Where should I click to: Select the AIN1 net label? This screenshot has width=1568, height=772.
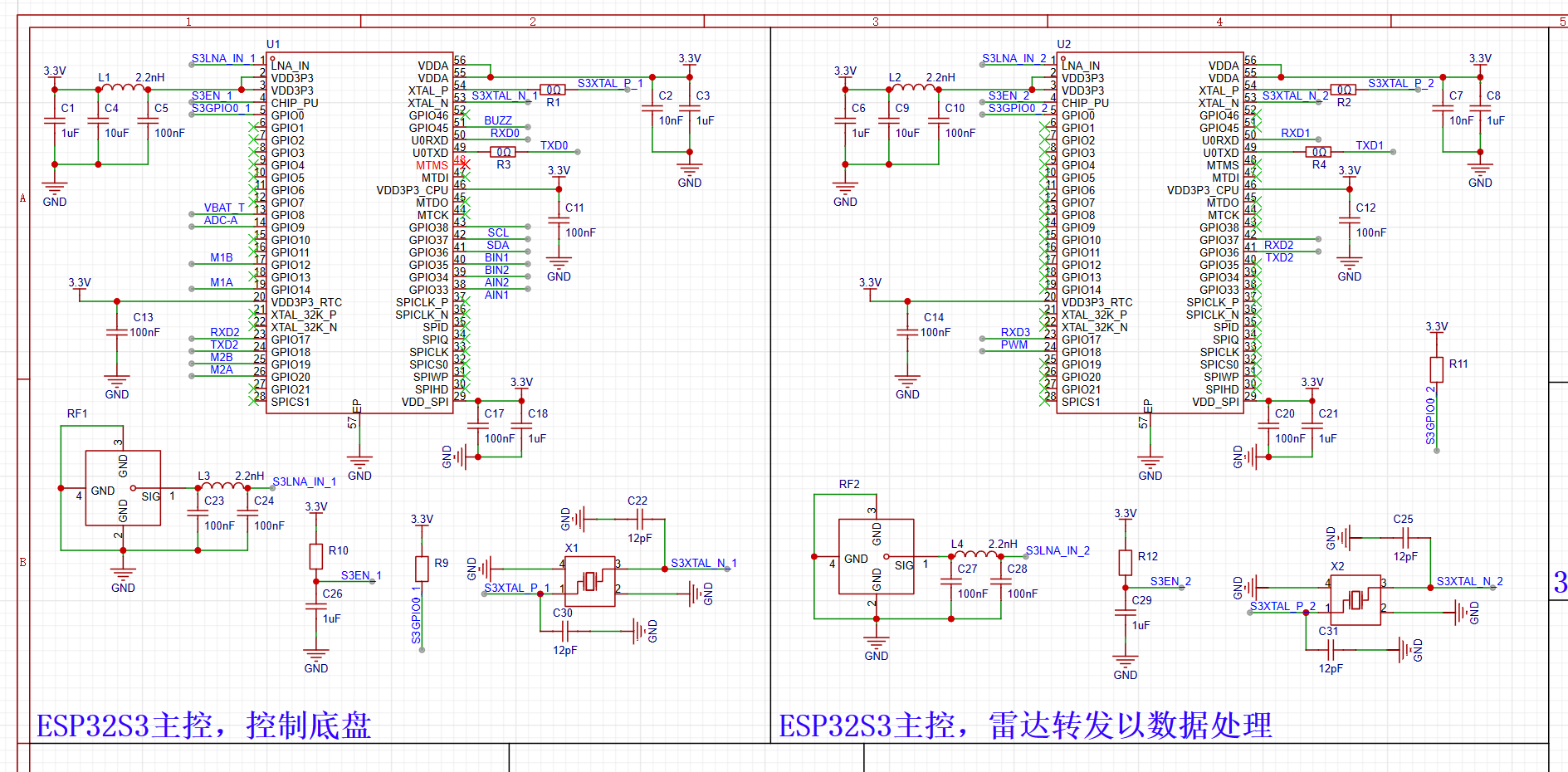click(497, 295)
